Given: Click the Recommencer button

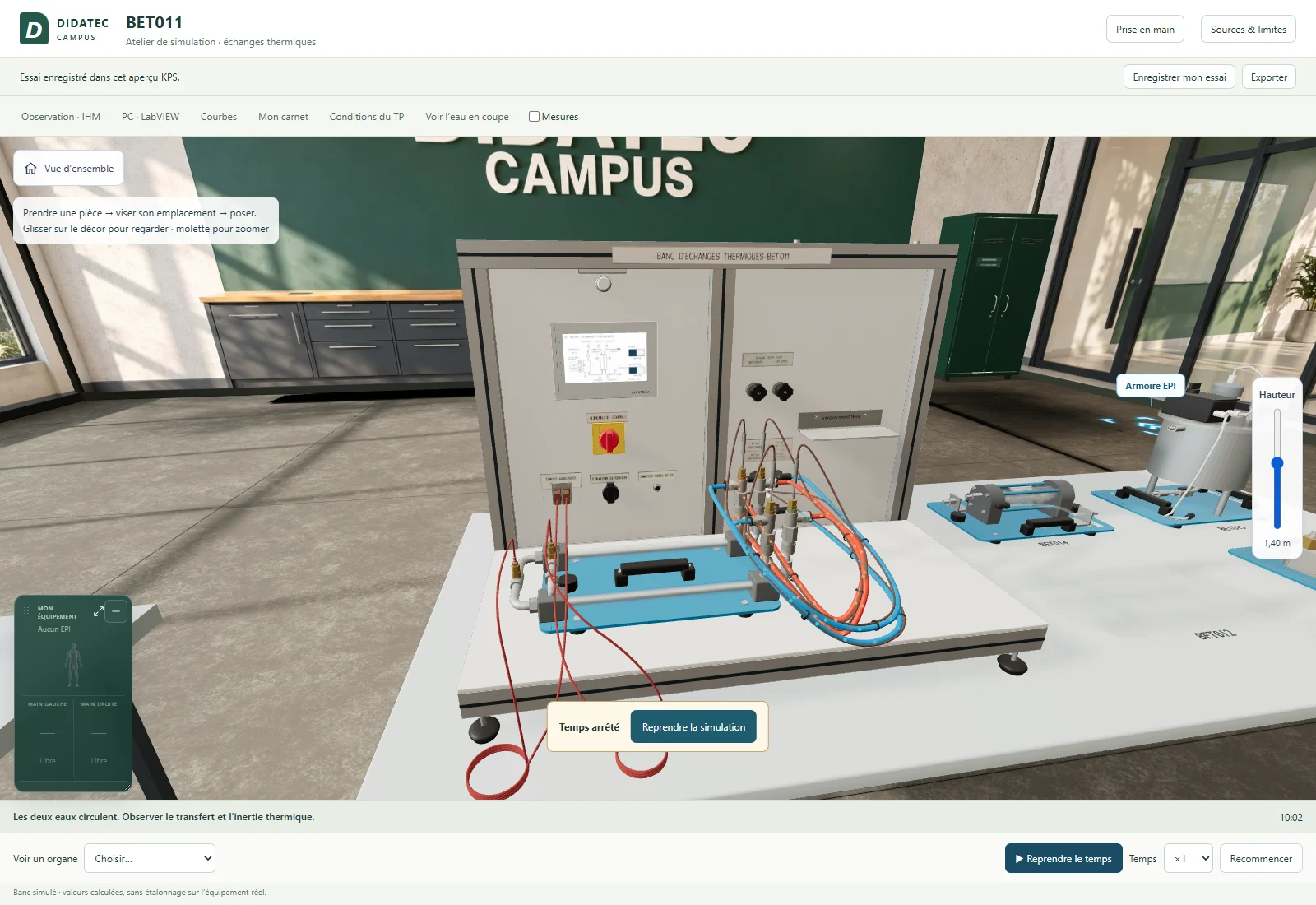Looking at the screenshot, I should 1261,858.
